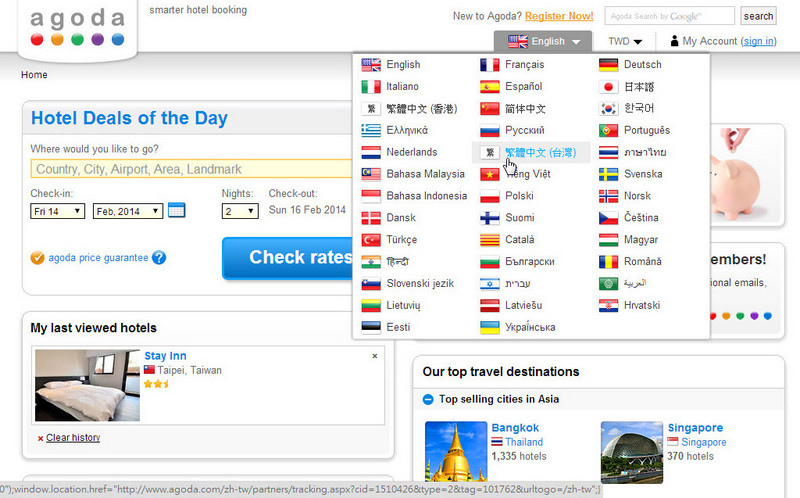Click the Spanish flag icon
Image resolution: width=800 pixels, height=498 pixels.
pos(490,87)
